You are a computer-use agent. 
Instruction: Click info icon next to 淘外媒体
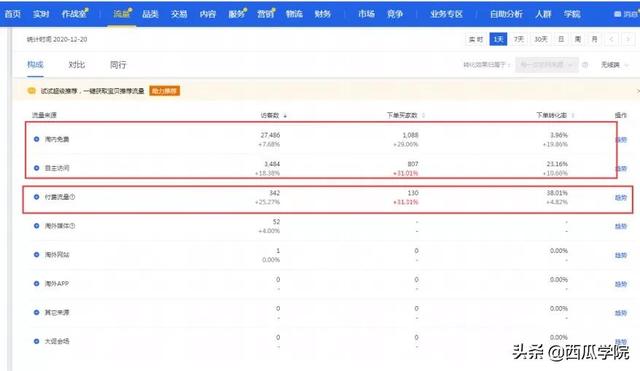(x=72, y=226)
